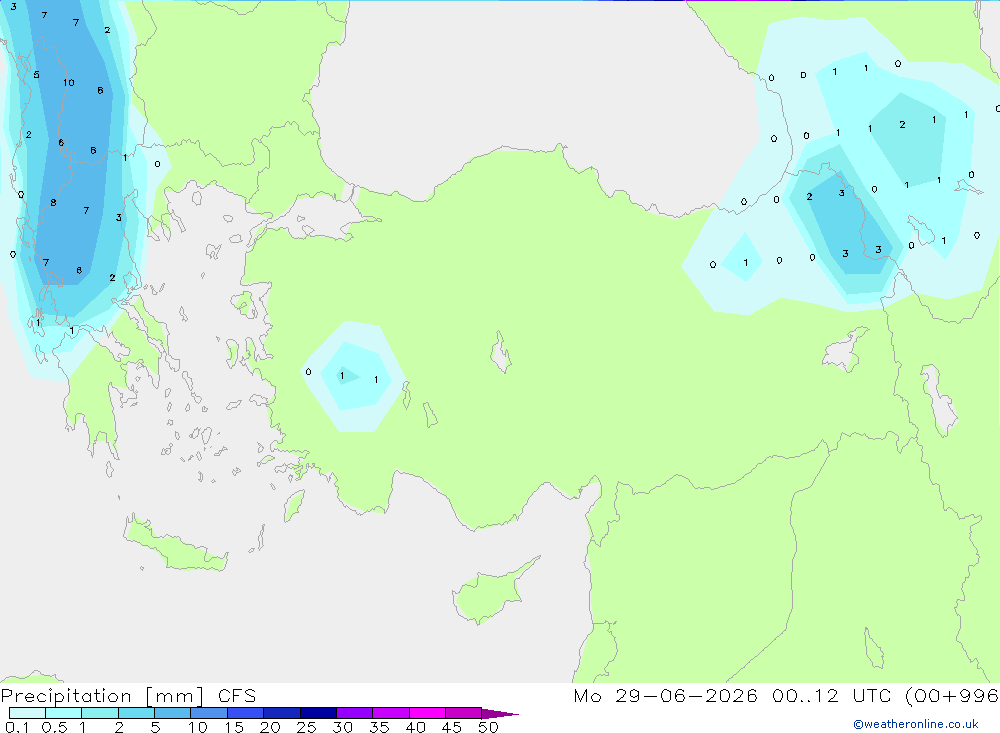Screen dimensions: 1000x733
Task: Click the map value '10' in the dark band
Action: (x=69, y=82)
